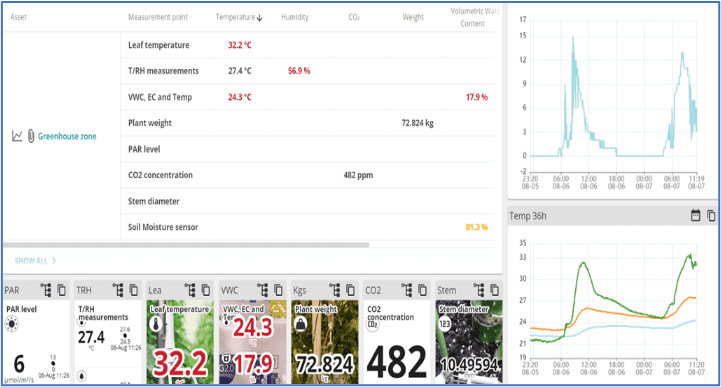This screenshot has height=387, width=721.
Task: Click SHOW ALL link
Action: tap(35, 261)
